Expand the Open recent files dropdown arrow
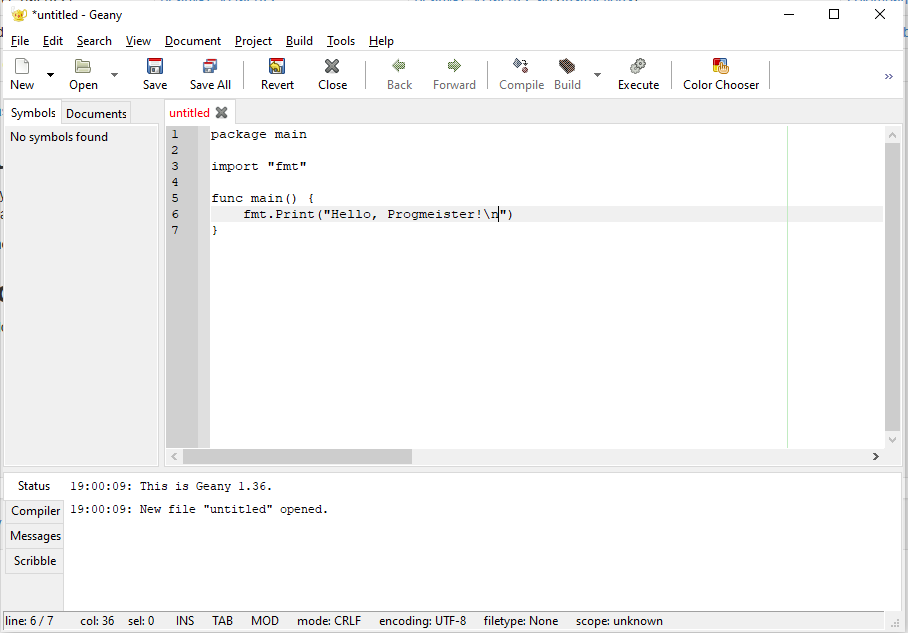This screenshot has height=633, width=908. click(x=115, y=75)
